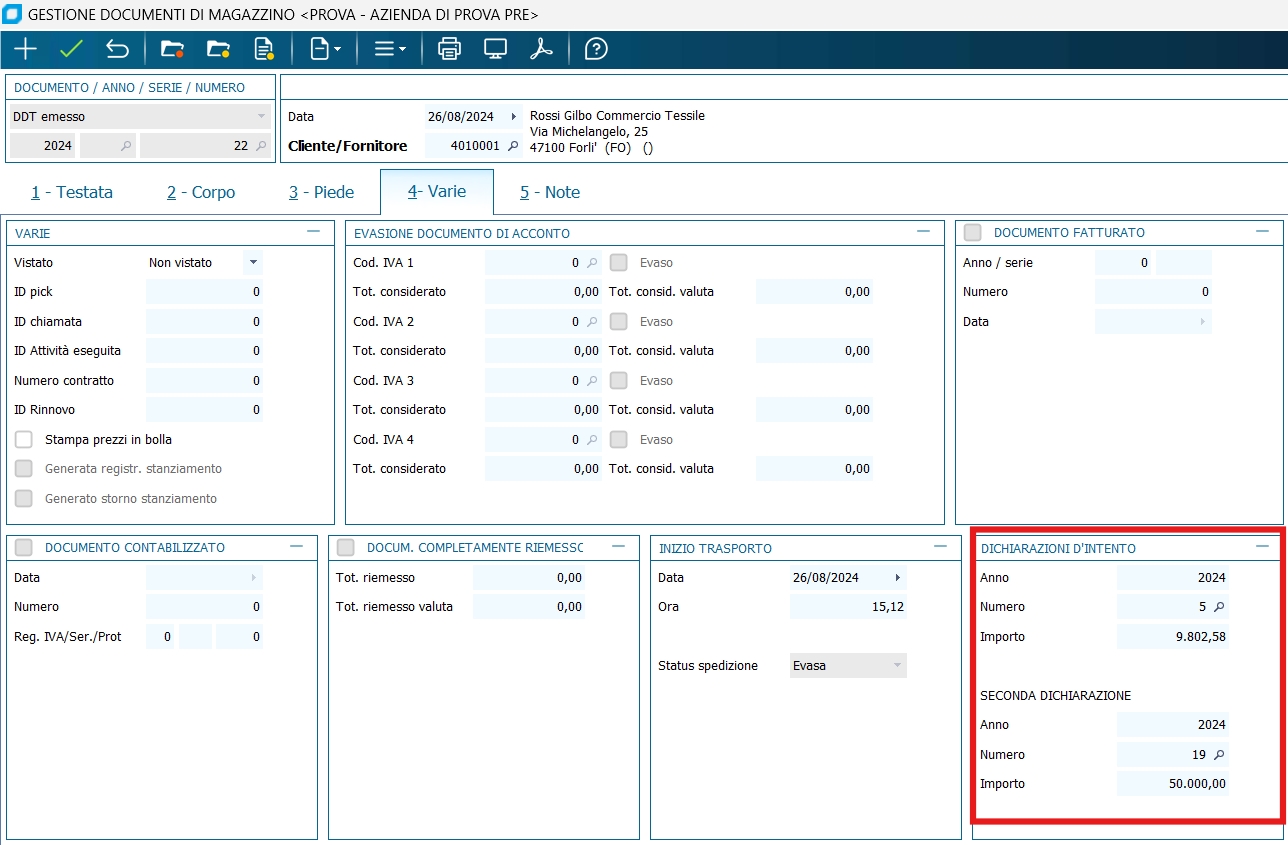1288x845 pixels.
Task: Click the monitor preview icon
Action: 495,49
